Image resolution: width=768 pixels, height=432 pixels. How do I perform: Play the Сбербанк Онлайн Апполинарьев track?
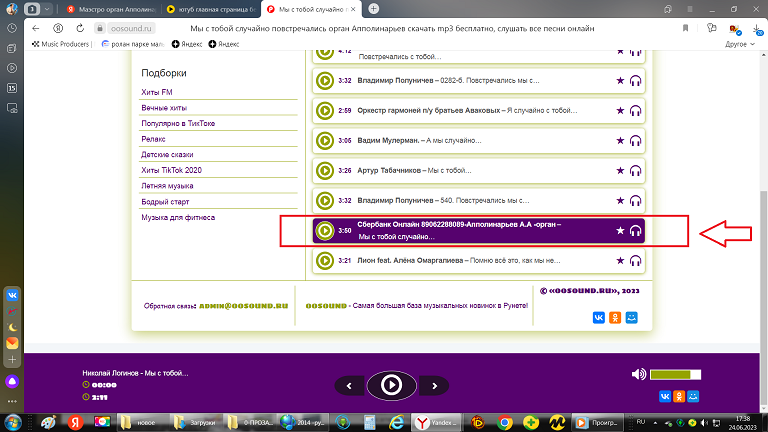[x=324, y=231]
